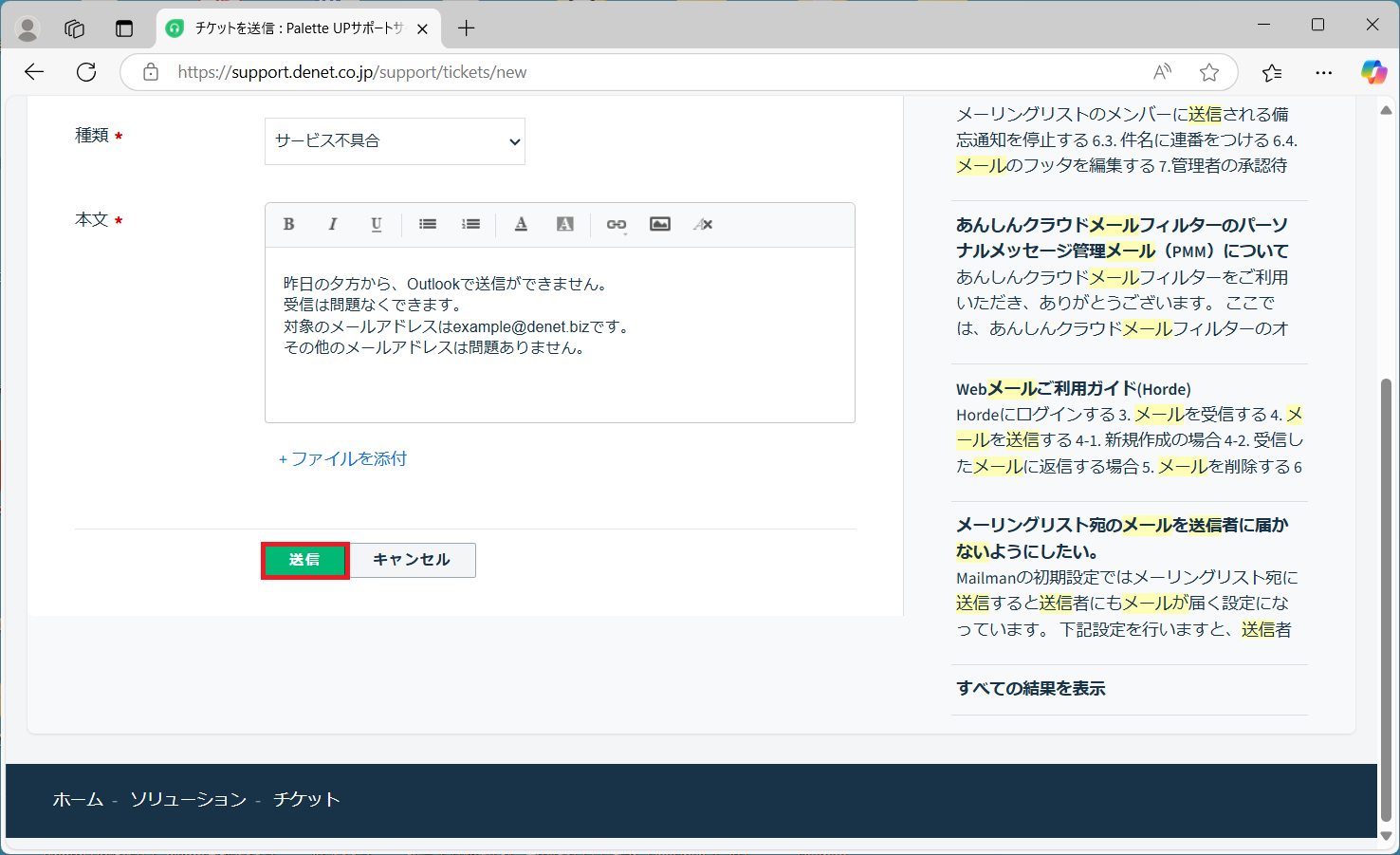Screen dimensions: 1400x855
Task: Click the 種類 field label
Action: tap(92, 136)
